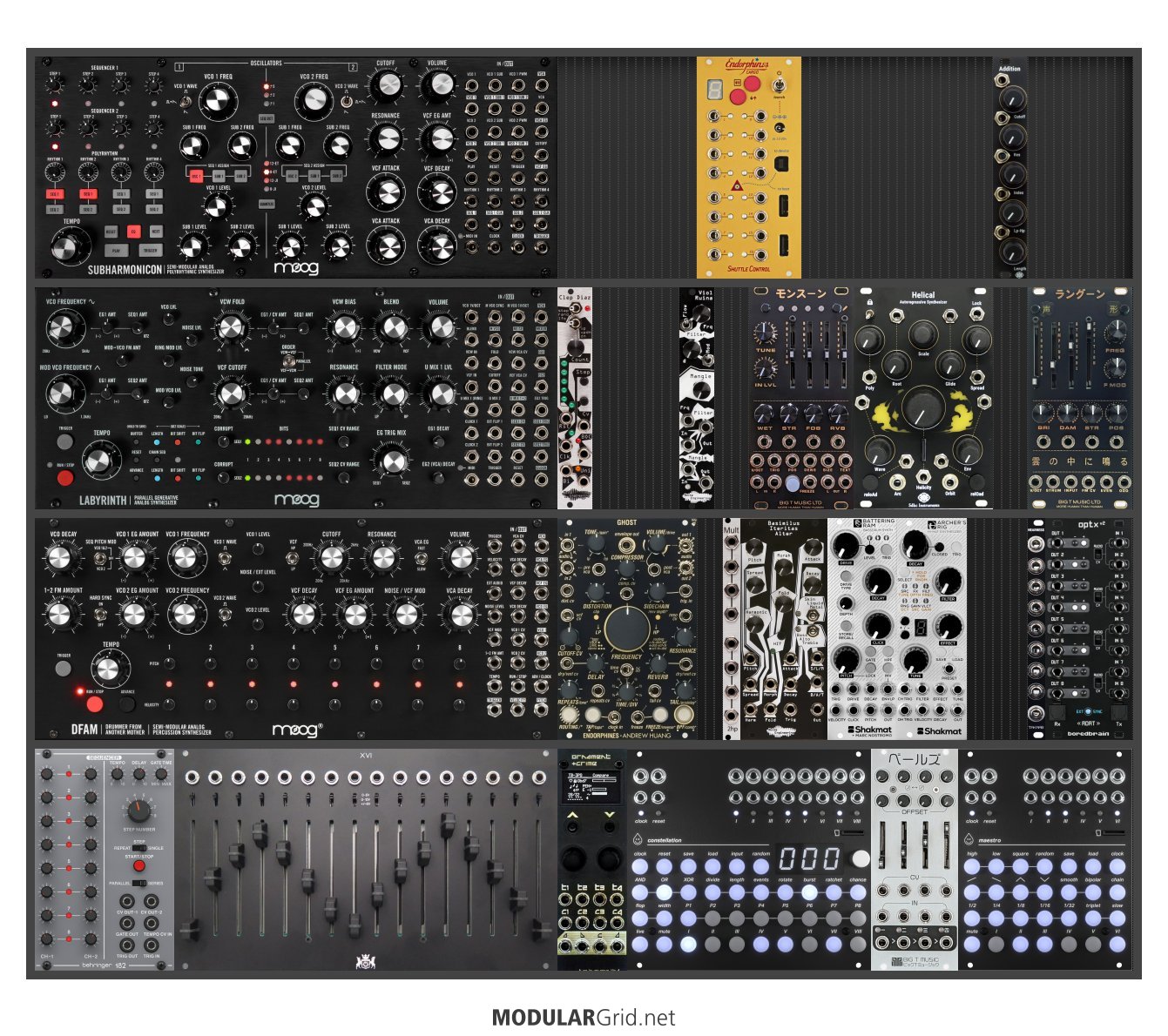Image resolution: width=1168 pixels, height=1036 pixels.
Task: Click the Behringer 182 red START/STOP button
Action: (138, 867)
